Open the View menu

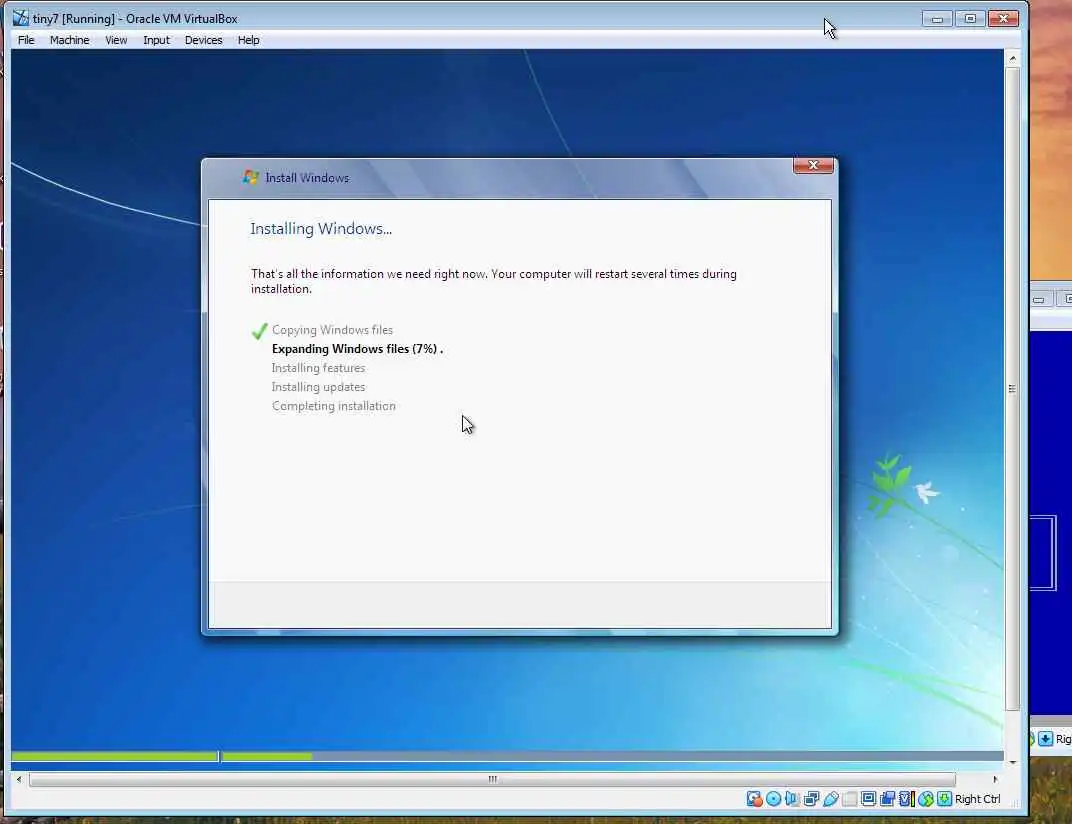point(116,40)
